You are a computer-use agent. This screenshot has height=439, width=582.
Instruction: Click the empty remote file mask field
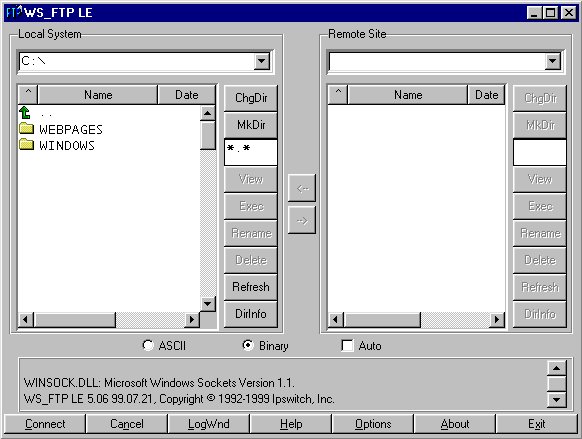(540, 152)
